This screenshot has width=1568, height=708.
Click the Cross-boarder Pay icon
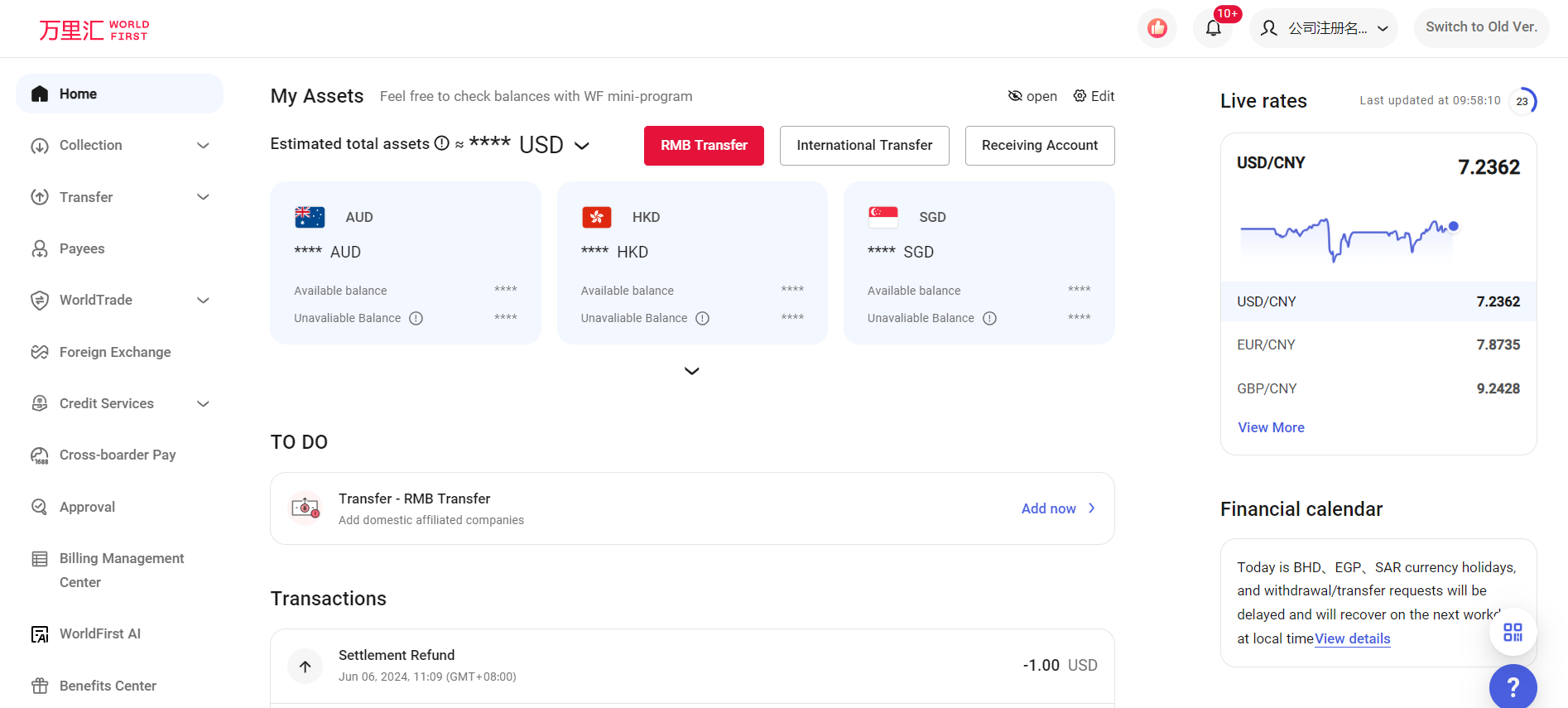pyautogui.click(x=39, y=455)
